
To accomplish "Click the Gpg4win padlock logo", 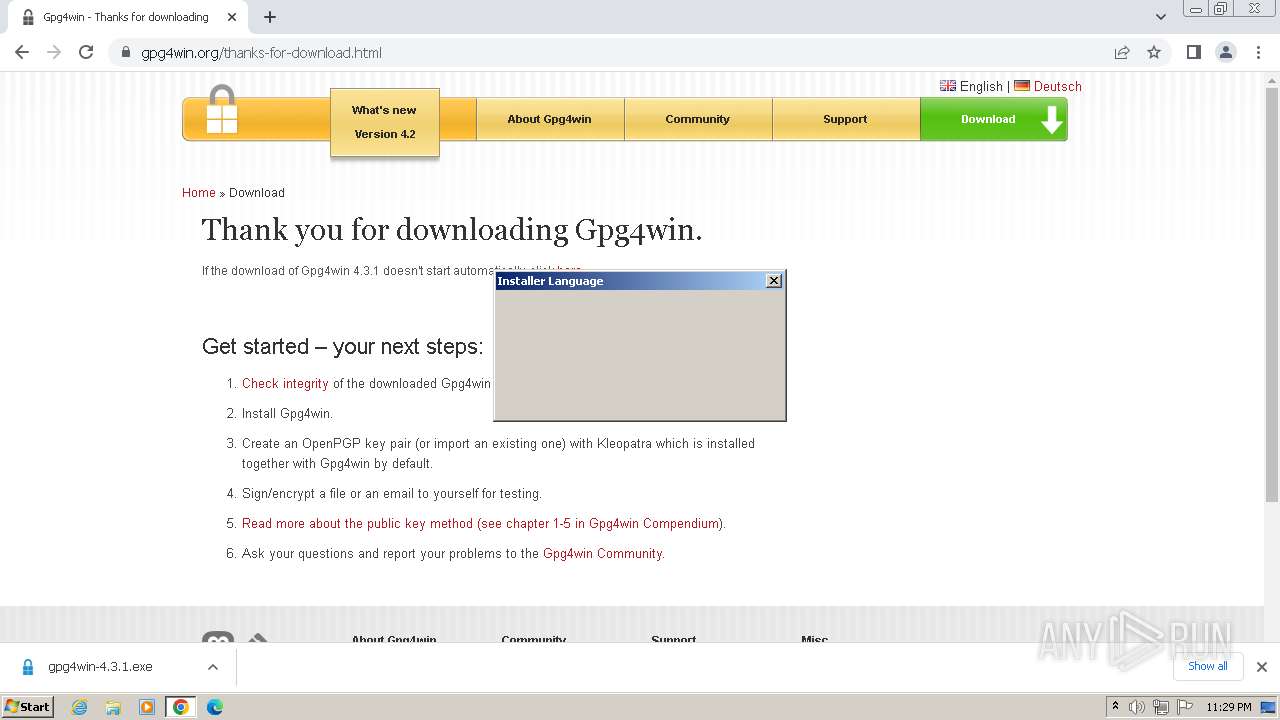I will 222,110.
